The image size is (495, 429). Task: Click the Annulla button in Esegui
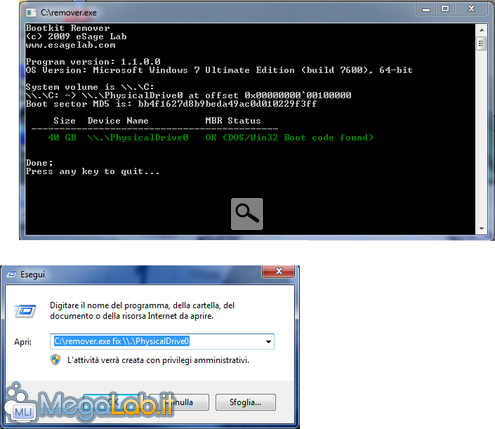pyautogui.click(x=179, y=402)
